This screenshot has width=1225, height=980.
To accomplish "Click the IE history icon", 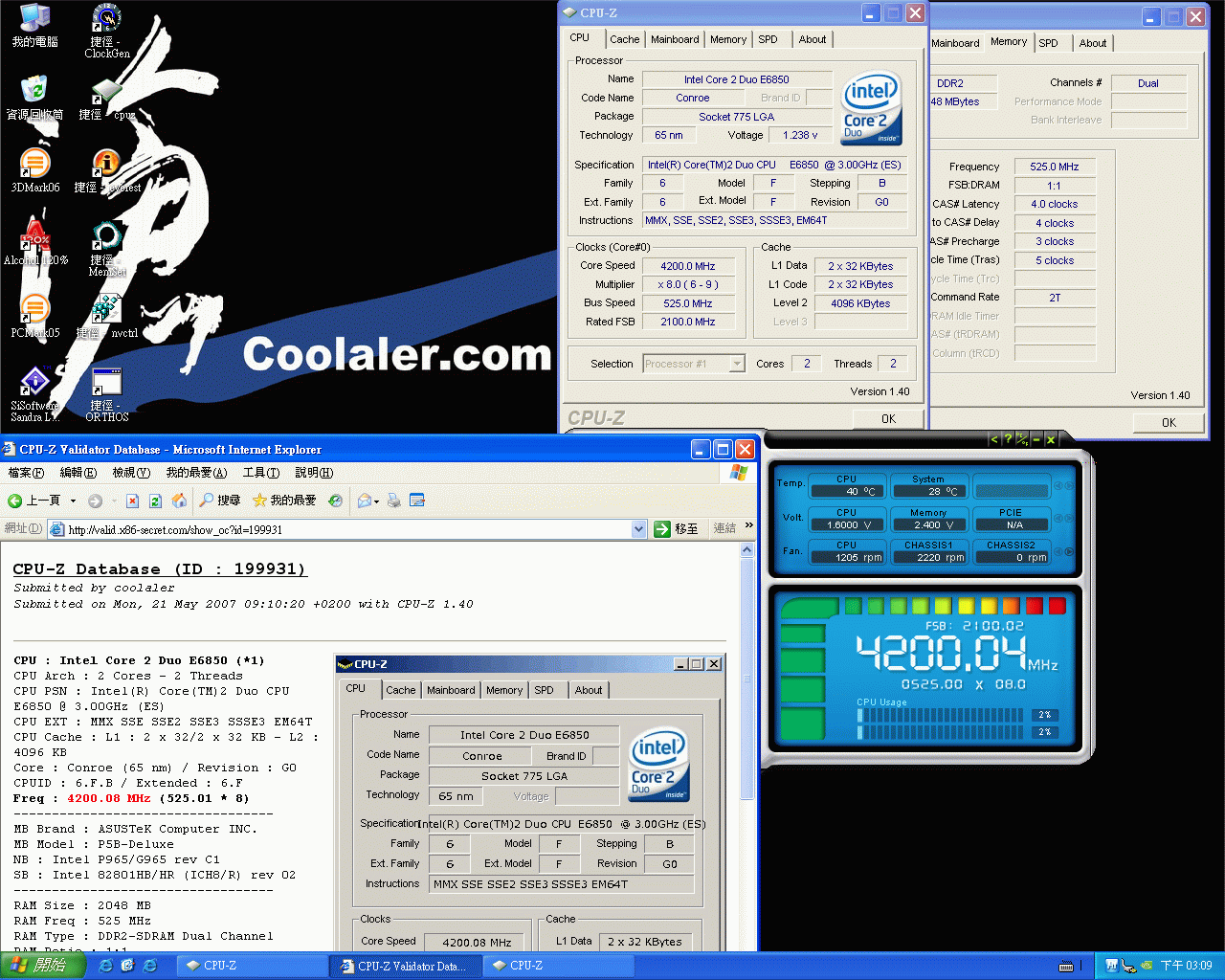I will pos(335,501).
